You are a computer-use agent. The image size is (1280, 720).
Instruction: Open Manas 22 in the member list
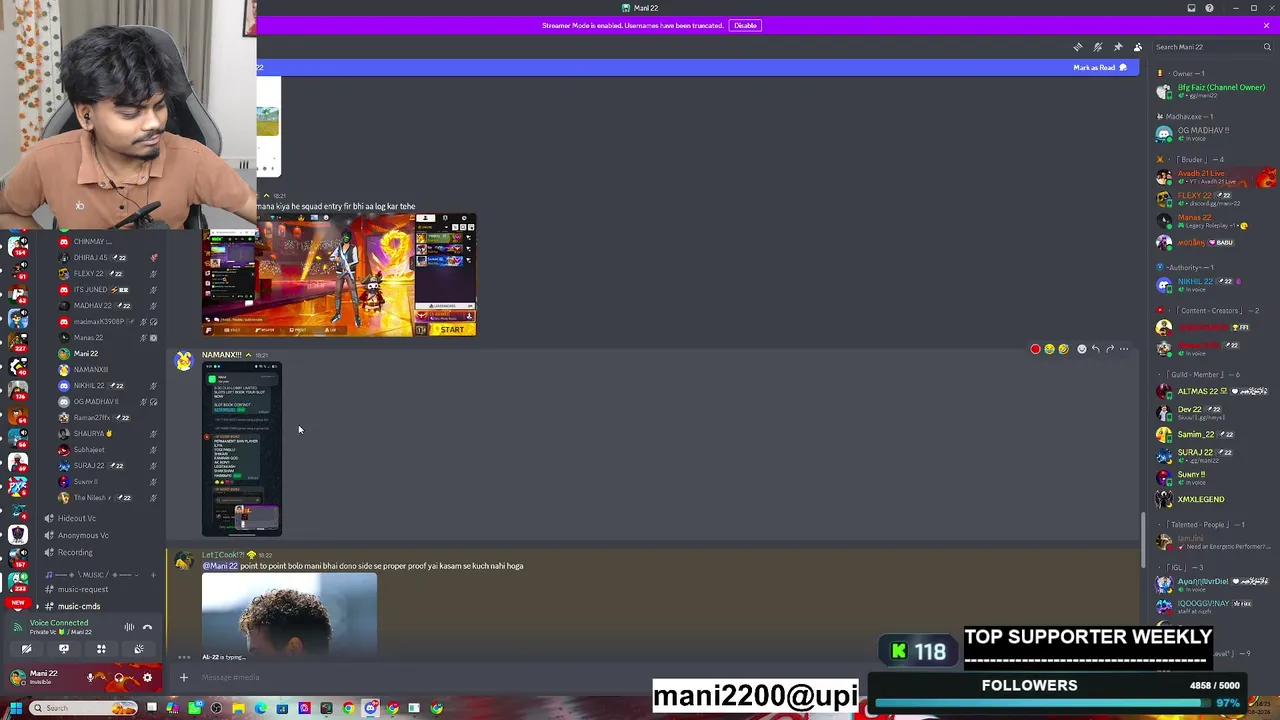tap(1213, 220)
